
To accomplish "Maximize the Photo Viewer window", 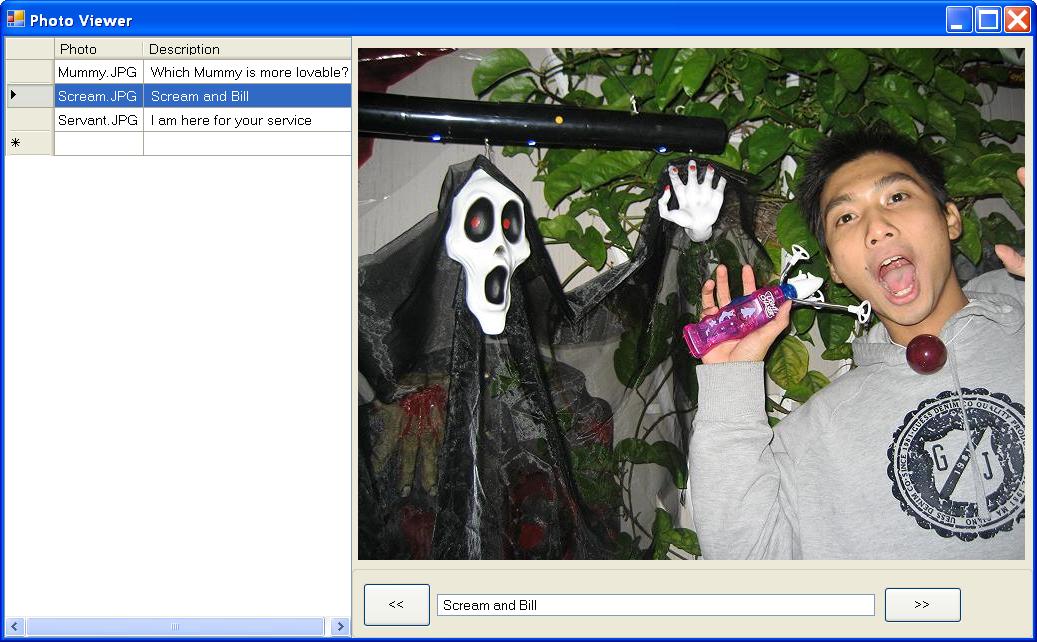I will tap(988, 20).
